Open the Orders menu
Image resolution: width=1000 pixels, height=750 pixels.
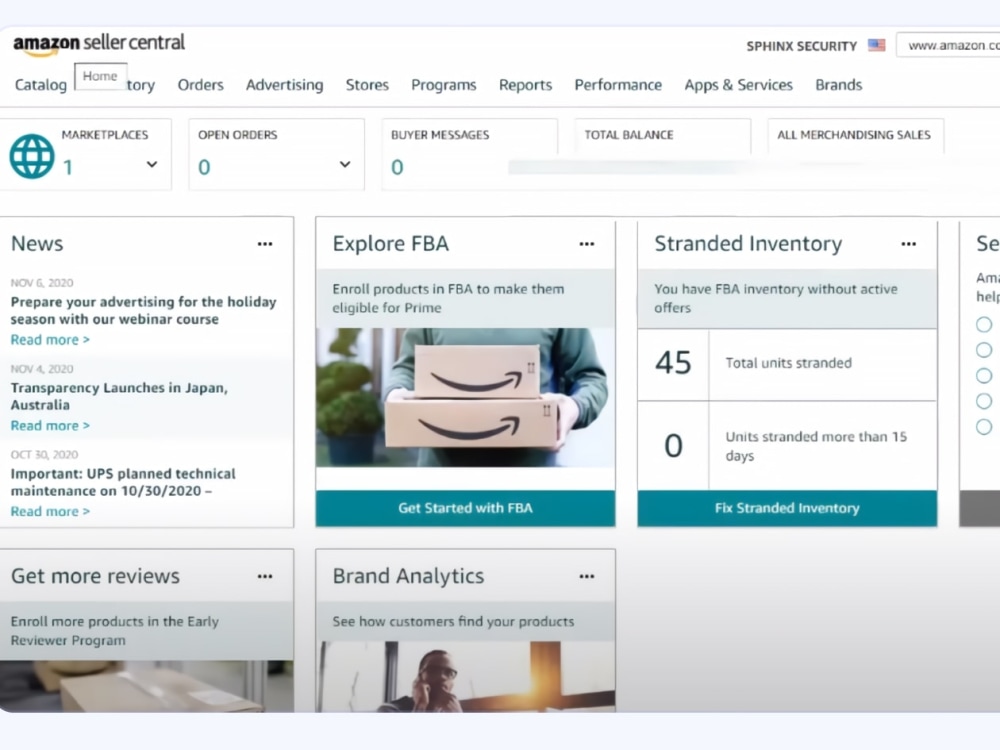coord(200,85)
